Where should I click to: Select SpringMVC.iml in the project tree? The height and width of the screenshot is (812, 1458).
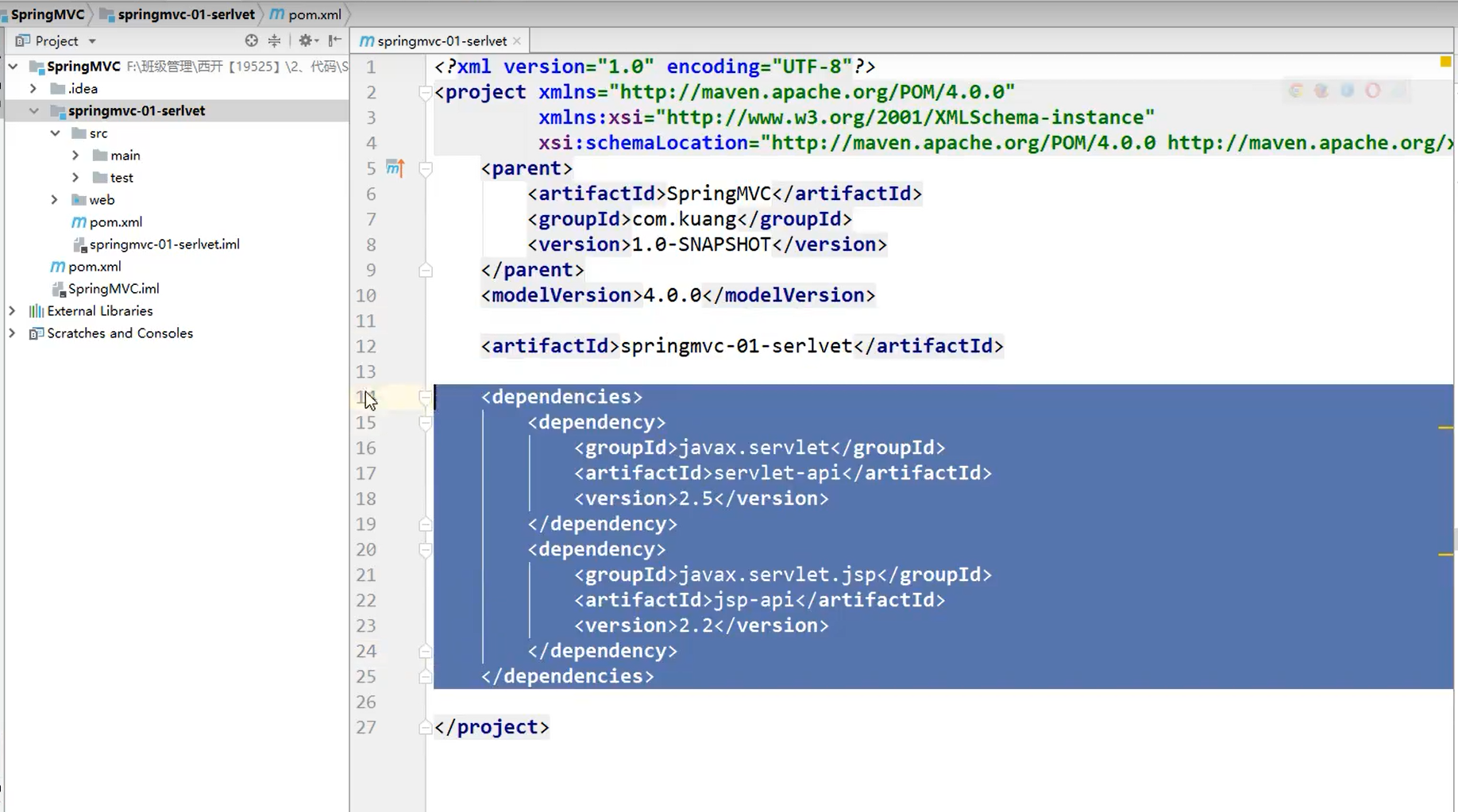click(114, 289)
